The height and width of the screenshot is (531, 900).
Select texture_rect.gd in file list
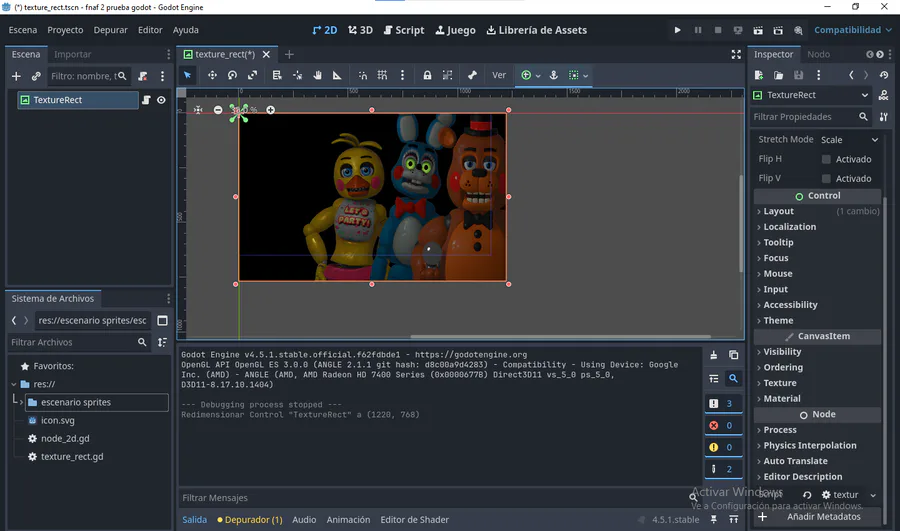[x=72, y=457]
